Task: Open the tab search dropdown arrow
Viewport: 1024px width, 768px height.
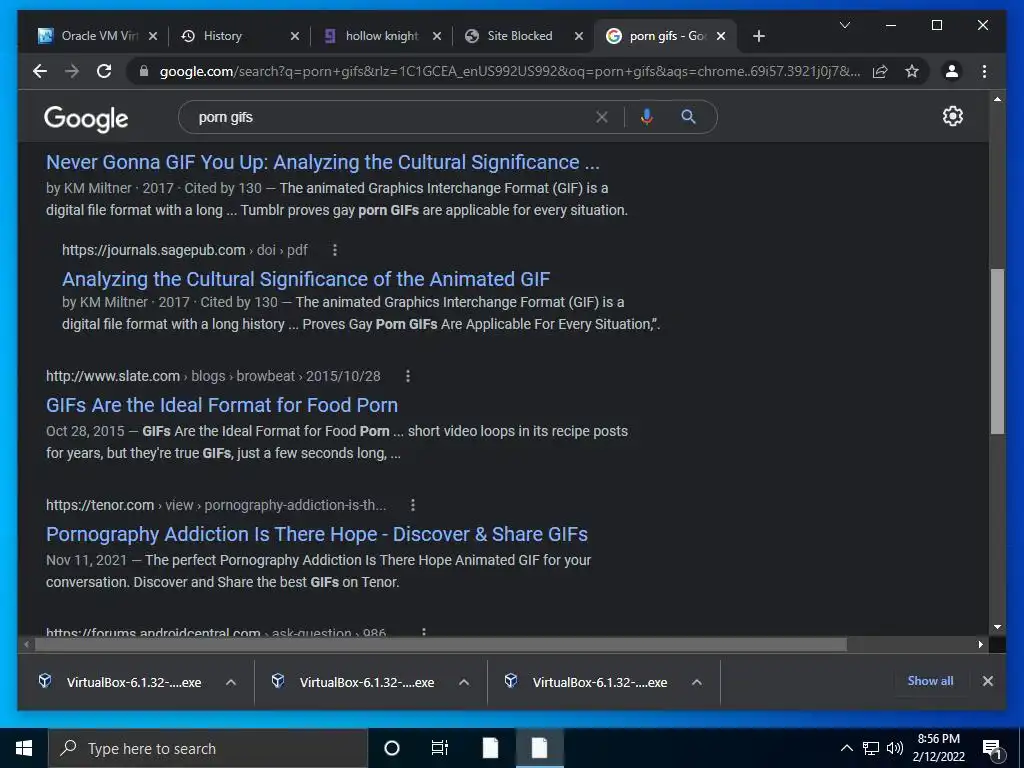Action: (844, 25)
